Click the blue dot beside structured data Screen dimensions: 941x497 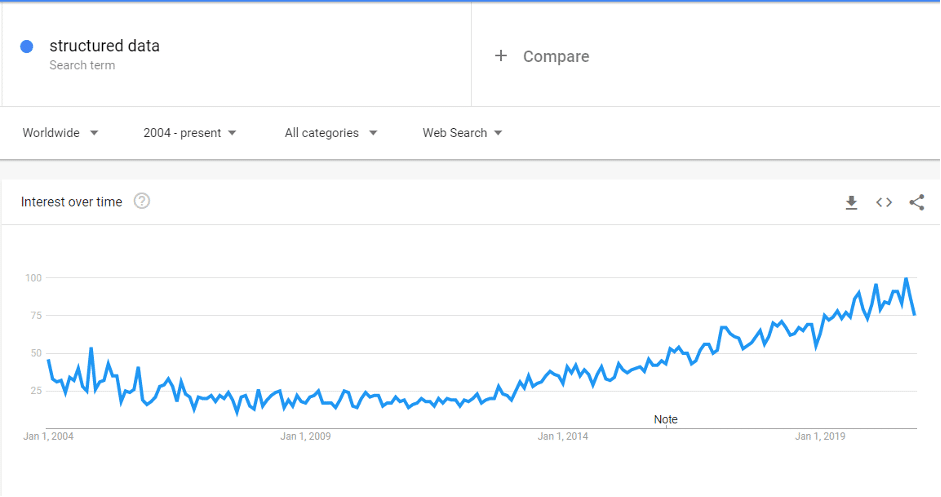pos(27,46)
